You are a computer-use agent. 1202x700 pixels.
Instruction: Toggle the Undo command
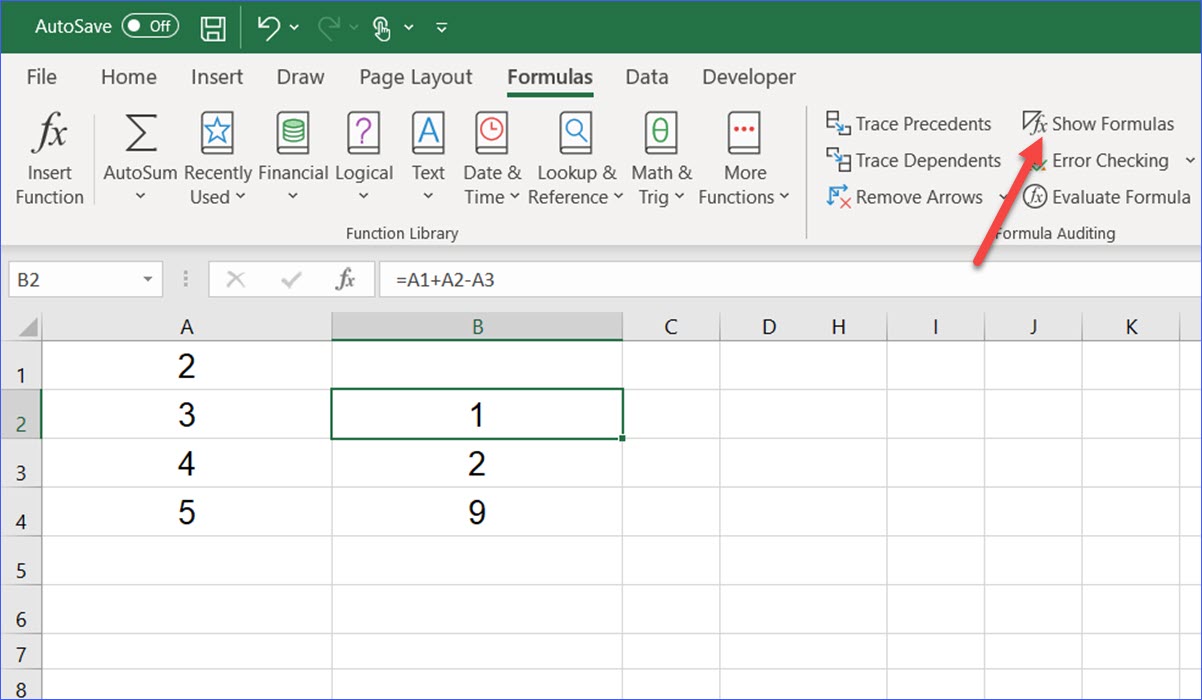click(x=268, y=27)
